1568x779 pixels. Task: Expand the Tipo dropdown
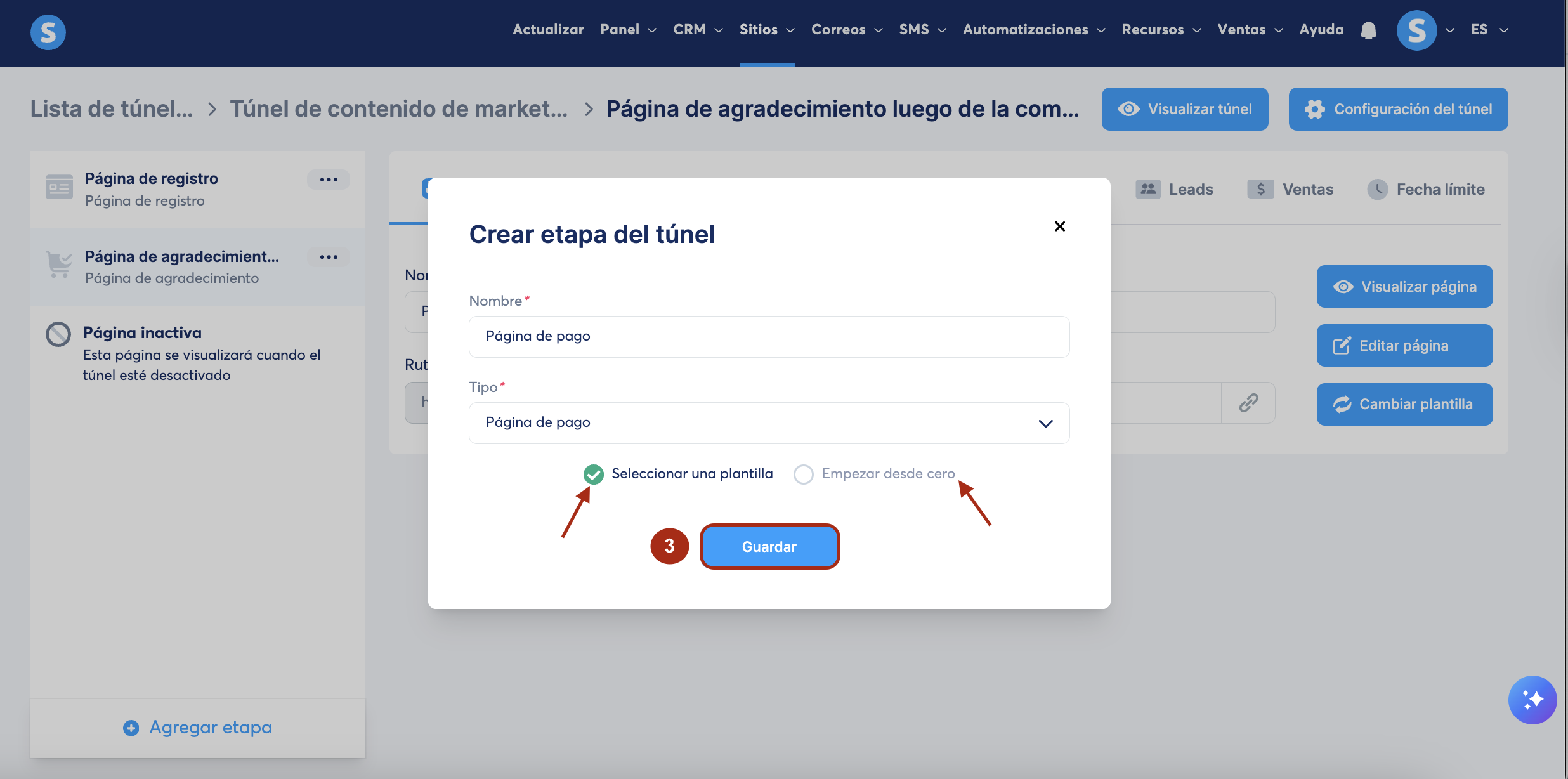click(769, 422)
